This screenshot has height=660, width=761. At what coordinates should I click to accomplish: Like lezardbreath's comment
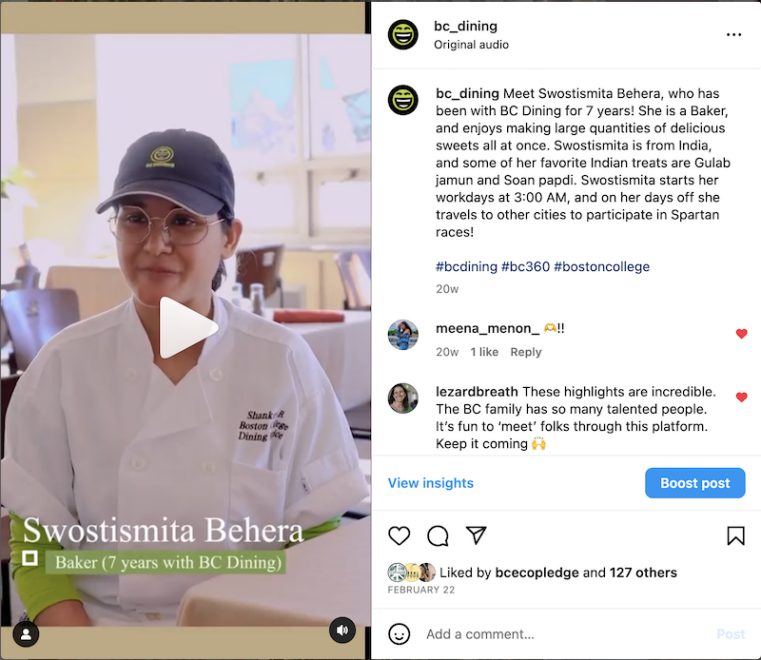(x=741, y=397)
